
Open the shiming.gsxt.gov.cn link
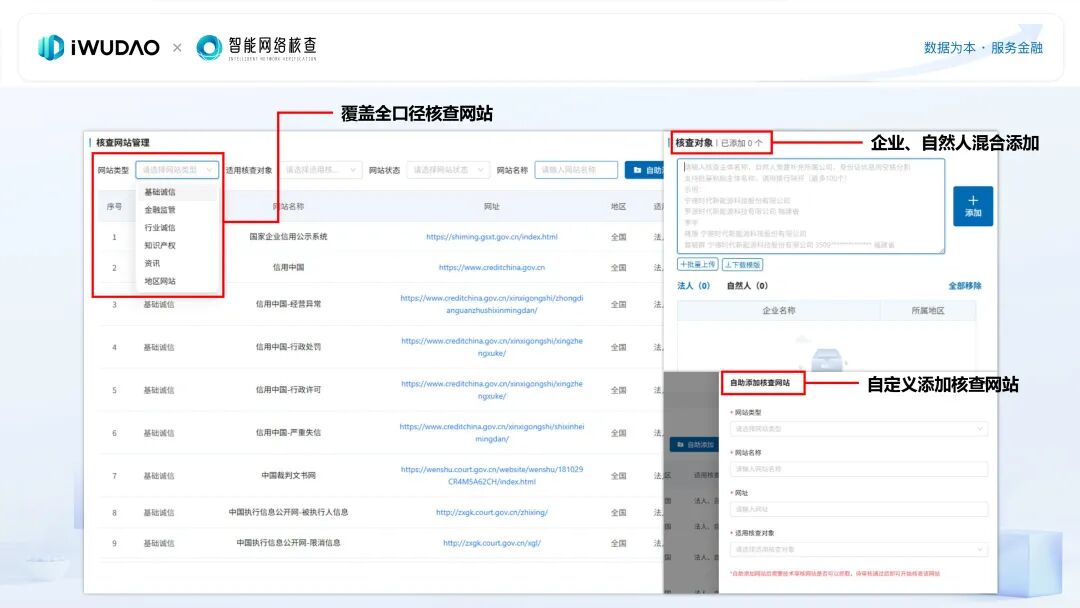[492, 237]
